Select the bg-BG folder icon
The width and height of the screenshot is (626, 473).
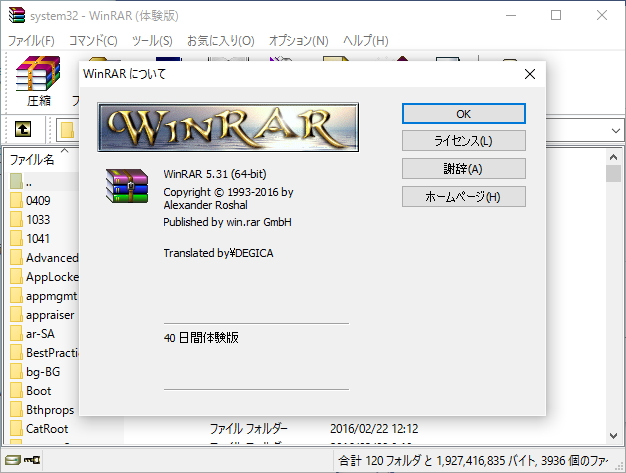click(x=16, y=372)
